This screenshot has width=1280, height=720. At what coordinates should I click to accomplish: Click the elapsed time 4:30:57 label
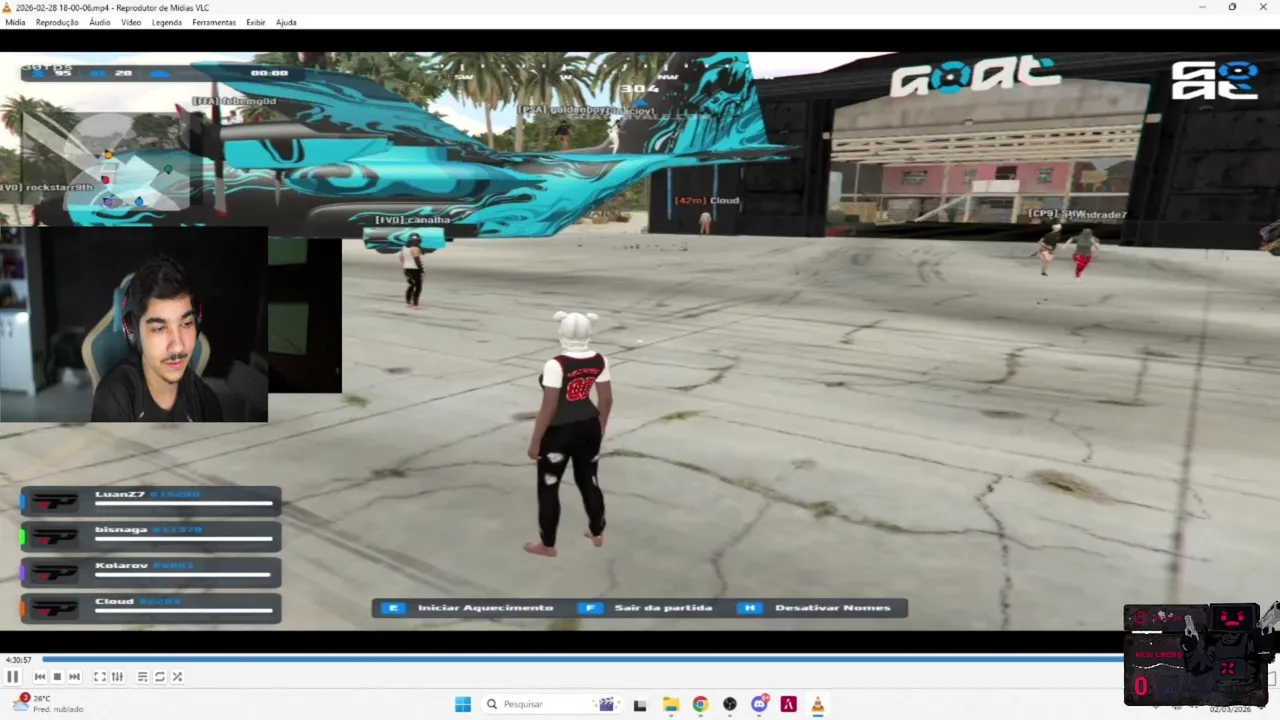pos(19,660)
